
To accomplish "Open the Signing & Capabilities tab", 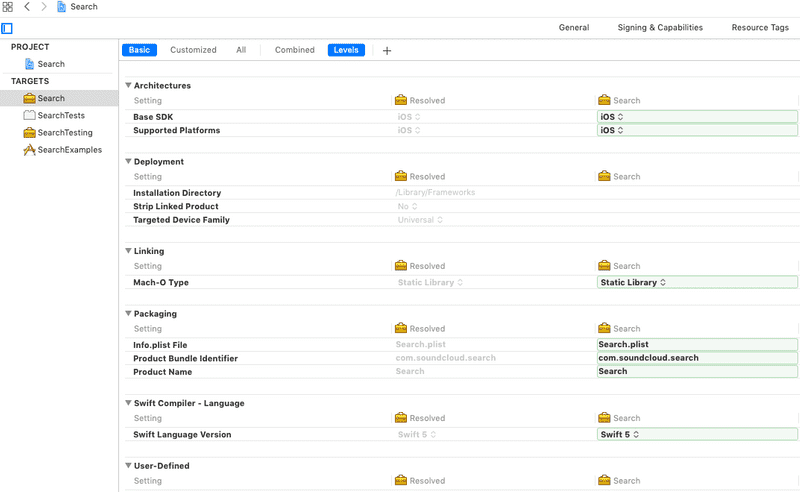I will pyautogui.click(x=660, y=28).
